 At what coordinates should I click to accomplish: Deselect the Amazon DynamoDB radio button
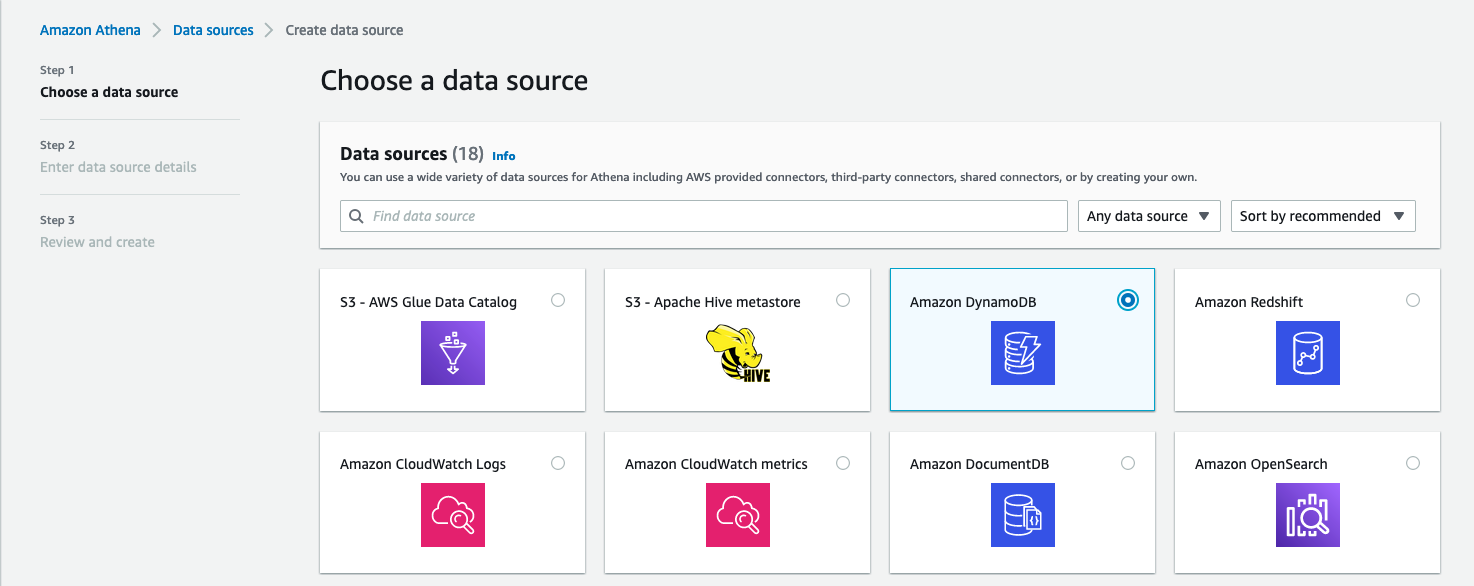(1128, 299)
